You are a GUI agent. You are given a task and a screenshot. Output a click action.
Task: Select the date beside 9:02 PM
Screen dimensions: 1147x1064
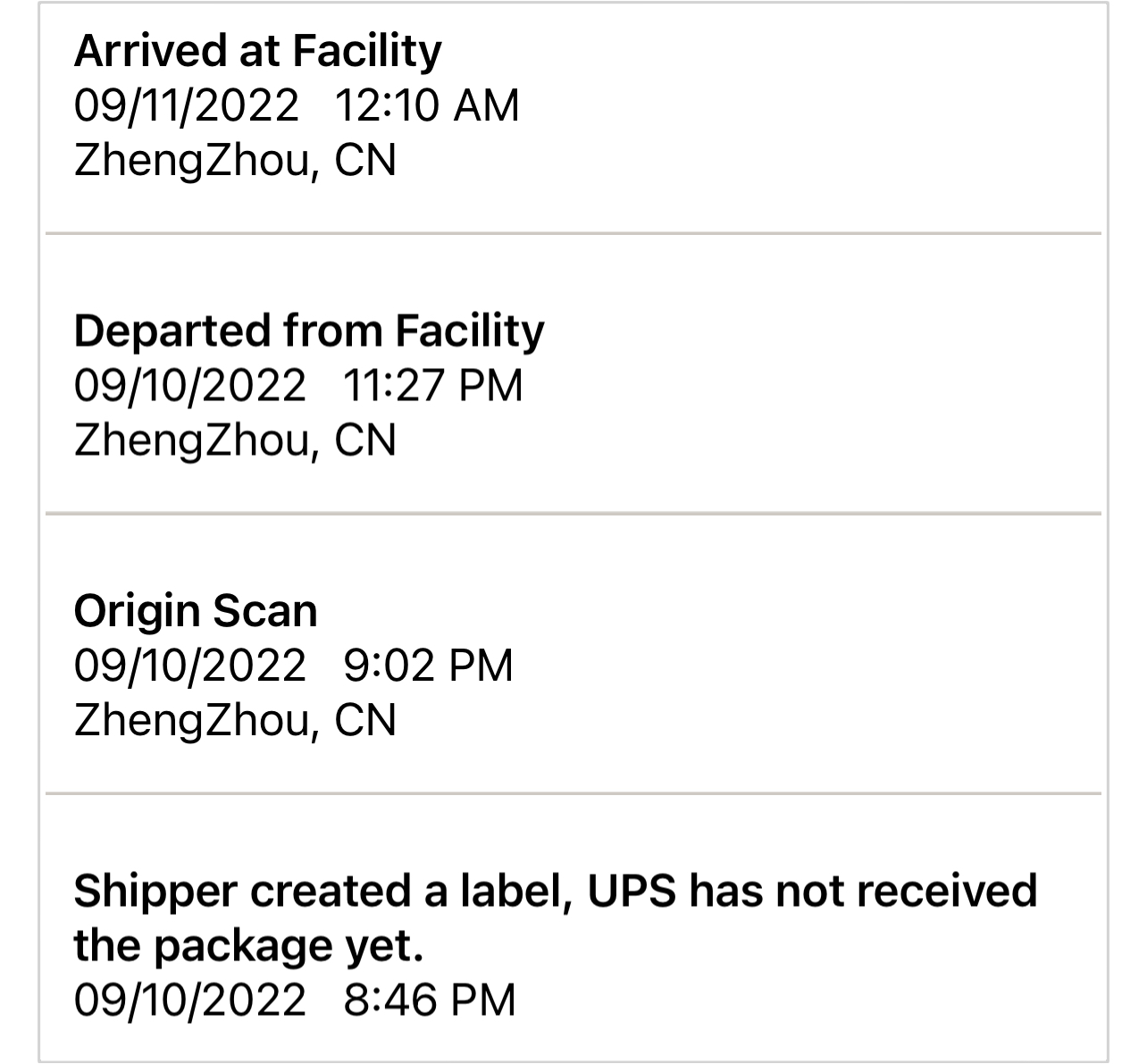tap(189, 666)
